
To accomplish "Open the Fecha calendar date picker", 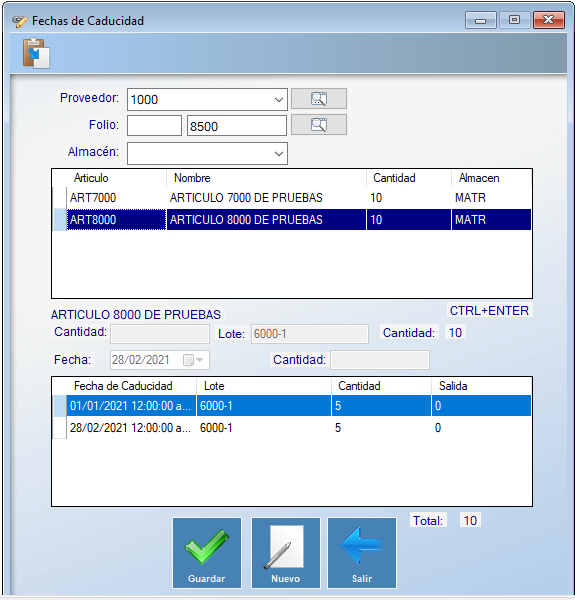I will pyautogui.click(x=194, y=360).
